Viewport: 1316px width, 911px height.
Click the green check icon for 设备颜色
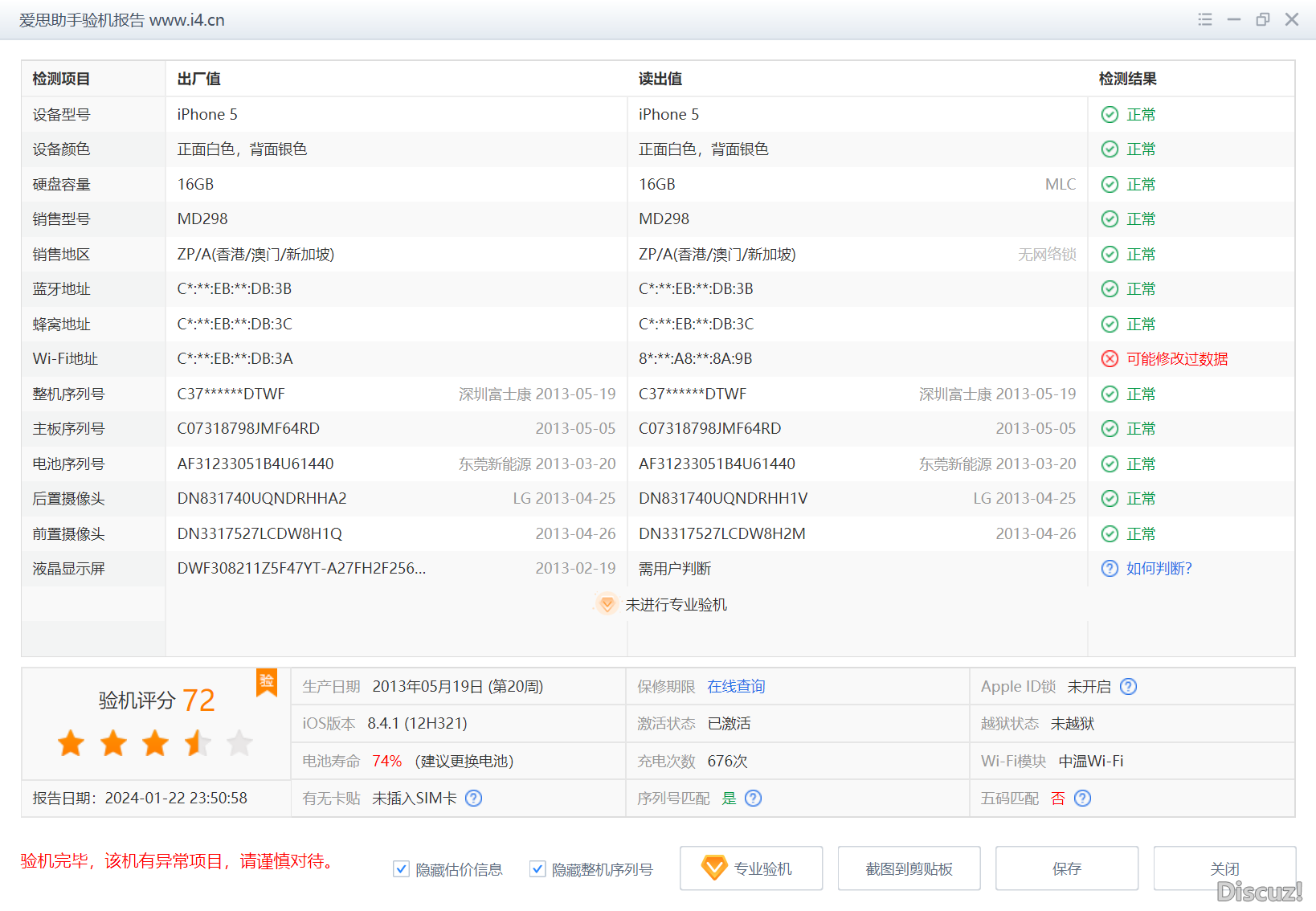(x=1110, y=149)
